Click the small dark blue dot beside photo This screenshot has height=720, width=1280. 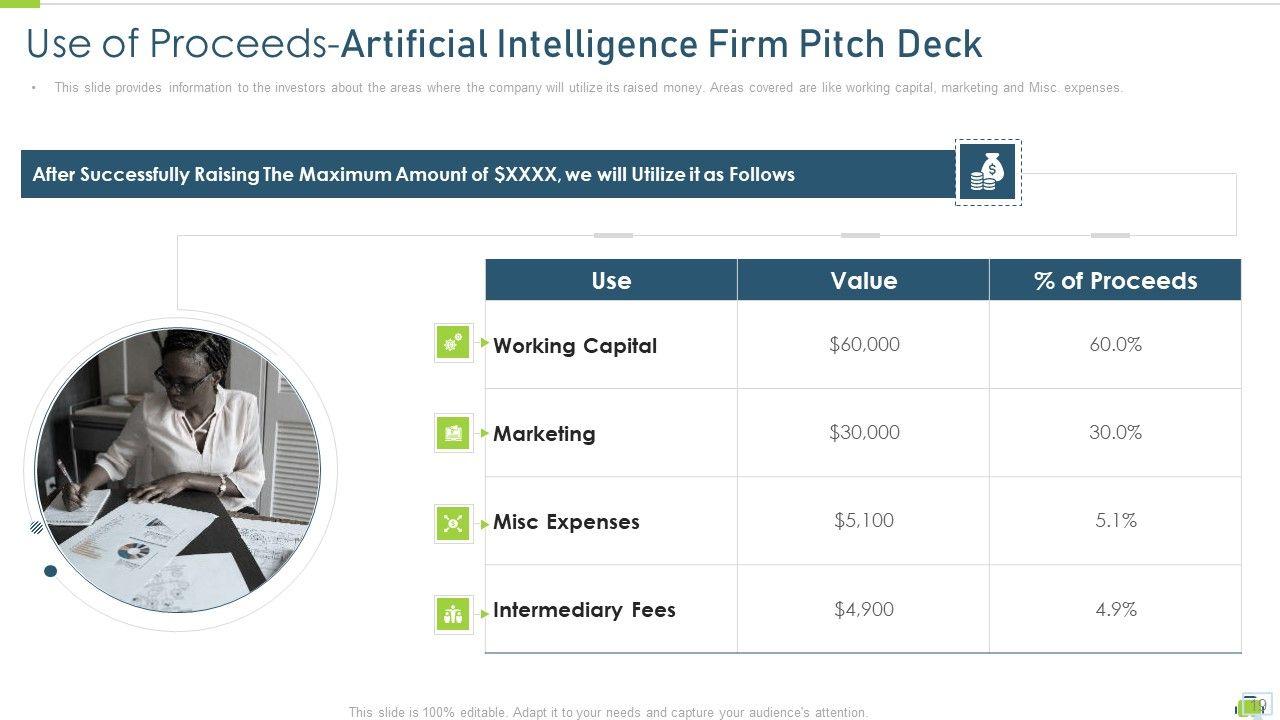pyautogui.click(x=51, y=571)
